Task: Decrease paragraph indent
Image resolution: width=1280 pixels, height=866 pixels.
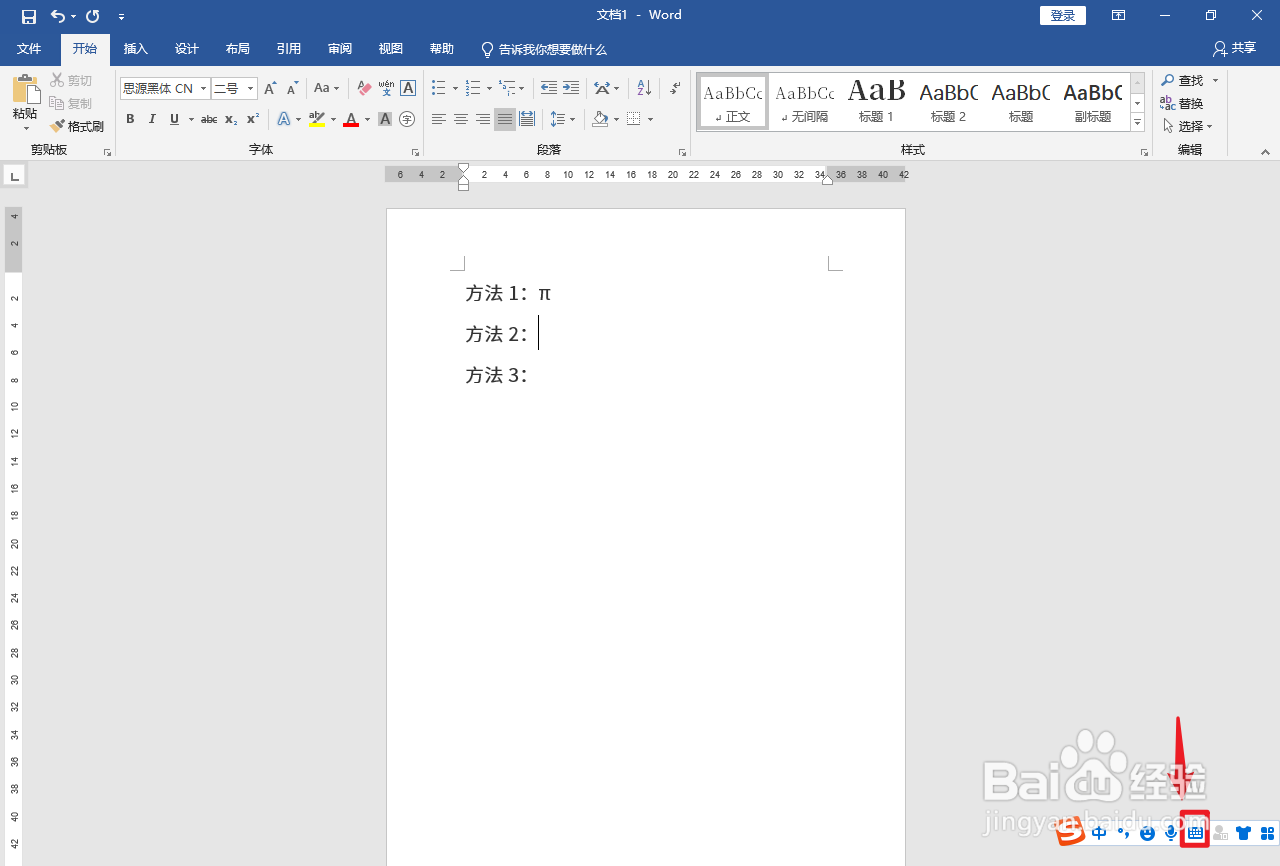Action: pyautogui.click(x=549, y=89)
